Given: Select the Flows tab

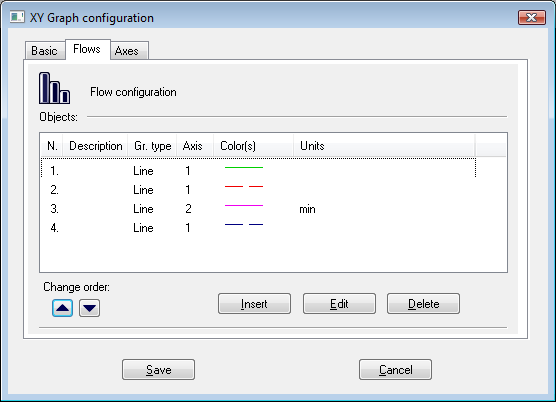Looking at the screenshot, I should (x=87, y=49).
